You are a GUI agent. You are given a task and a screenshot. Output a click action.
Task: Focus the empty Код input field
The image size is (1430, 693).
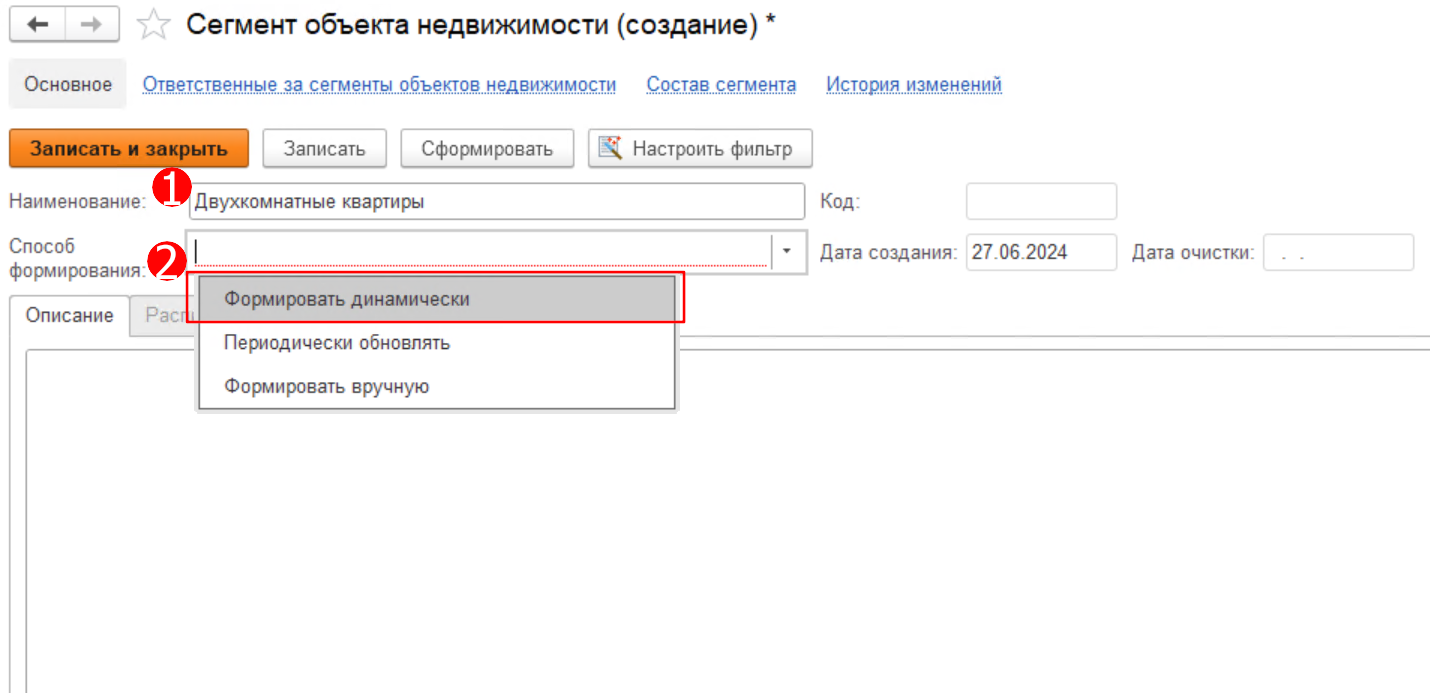1040,201
